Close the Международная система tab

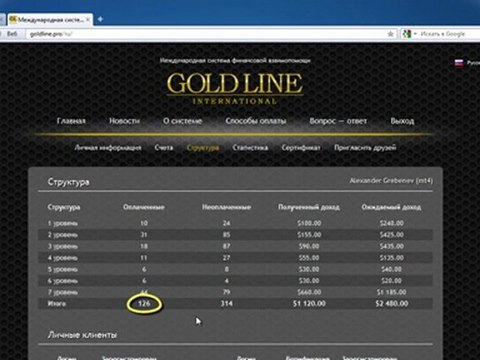tap(88, 20)
